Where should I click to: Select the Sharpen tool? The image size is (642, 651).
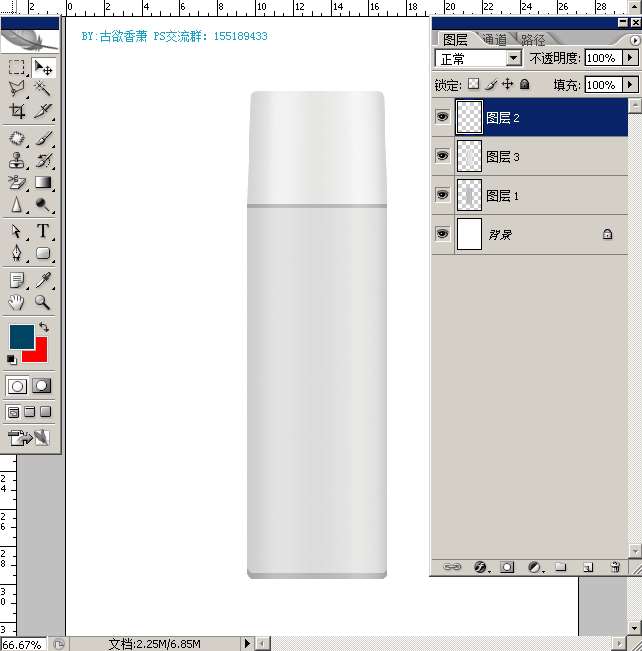pyautogui.click(x=17, y=205)
